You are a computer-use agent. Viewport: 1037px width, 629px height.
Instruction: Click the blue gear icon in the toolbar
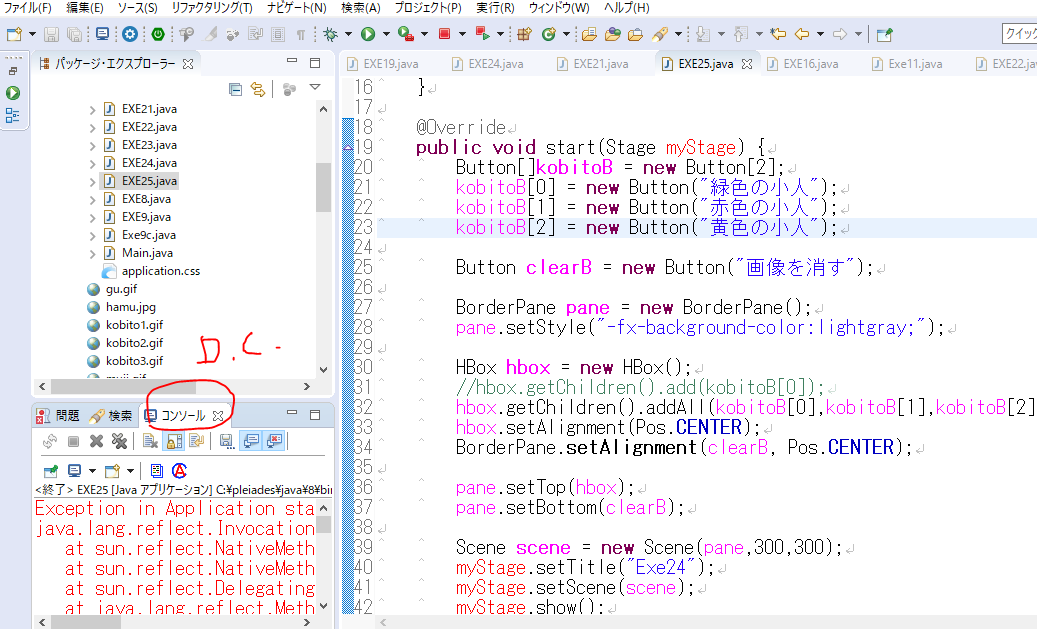pos(130,34)
